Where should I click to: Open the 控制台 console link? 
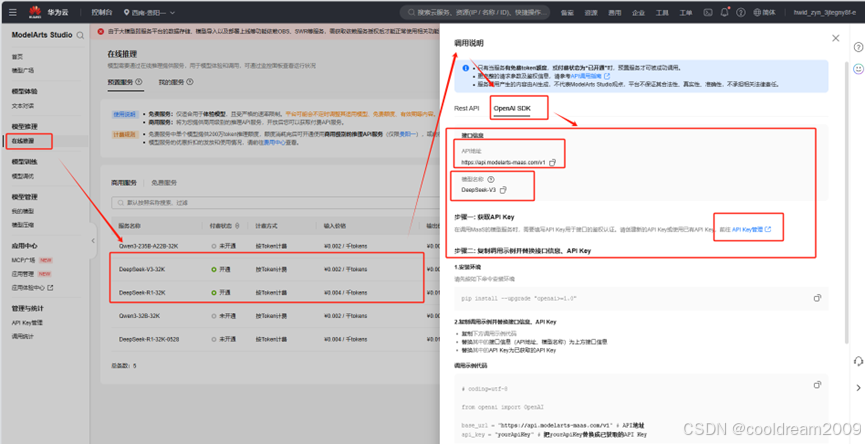coord(102,12)
